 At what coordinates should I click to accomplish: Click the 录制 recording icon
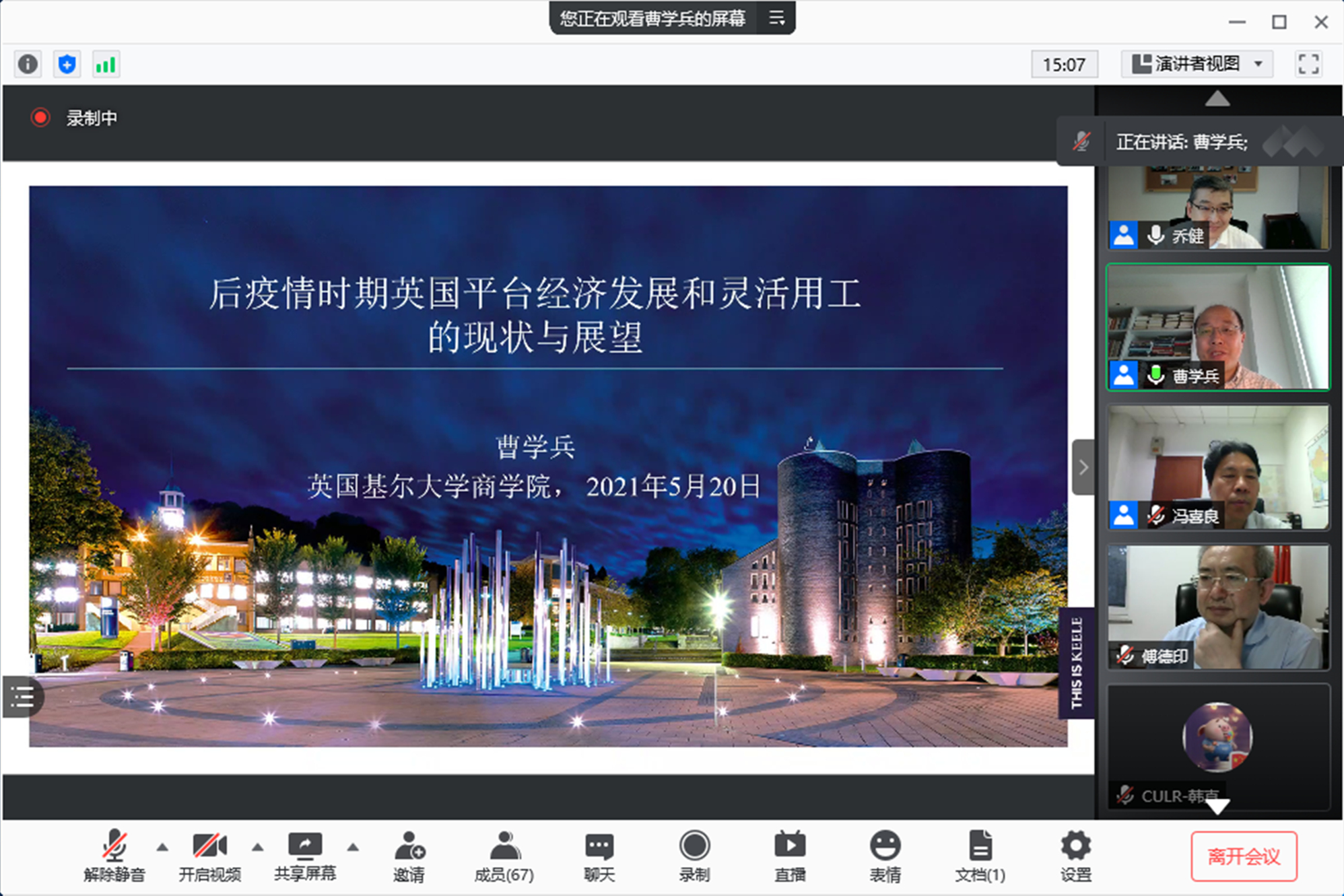694,856
